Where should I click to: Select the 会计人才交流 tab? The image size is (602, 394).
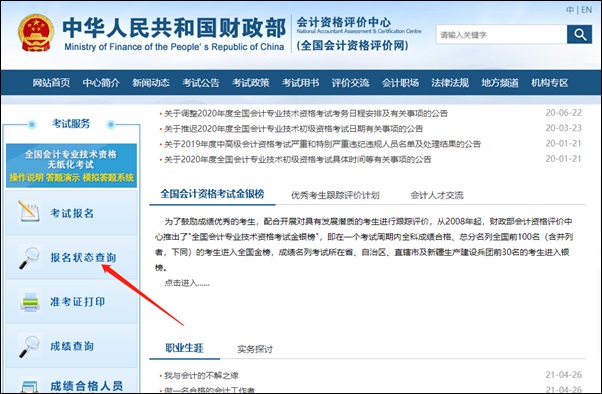click(437, 195)
